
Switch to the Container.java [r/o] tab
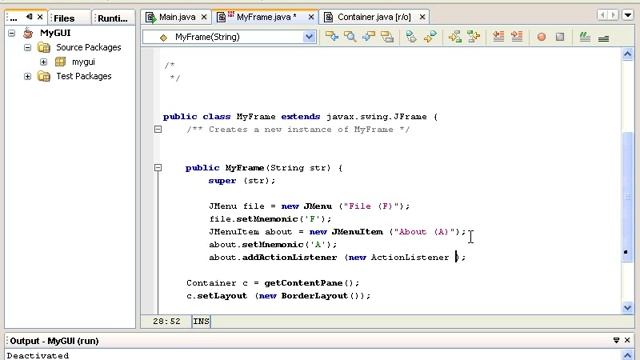click(374, 17)
